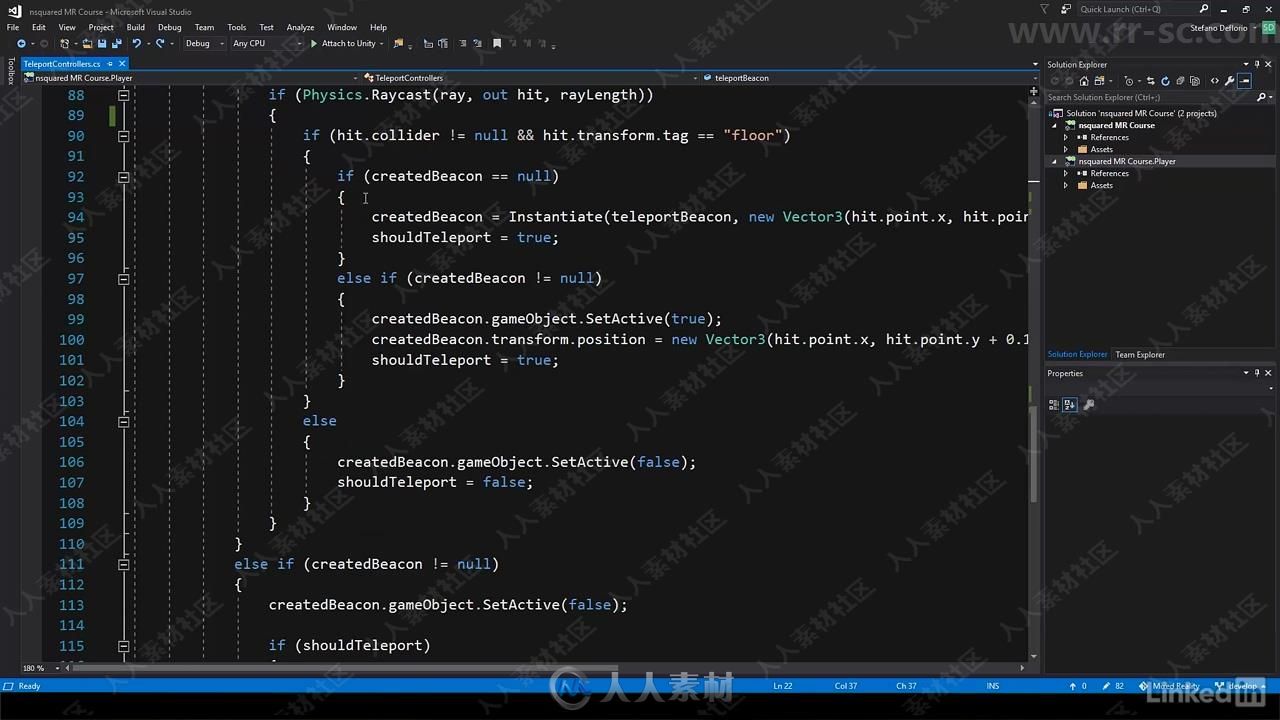Click unpushed commits indicator in status bar
1280x720 pixels.
click(x=1077, y=686)
